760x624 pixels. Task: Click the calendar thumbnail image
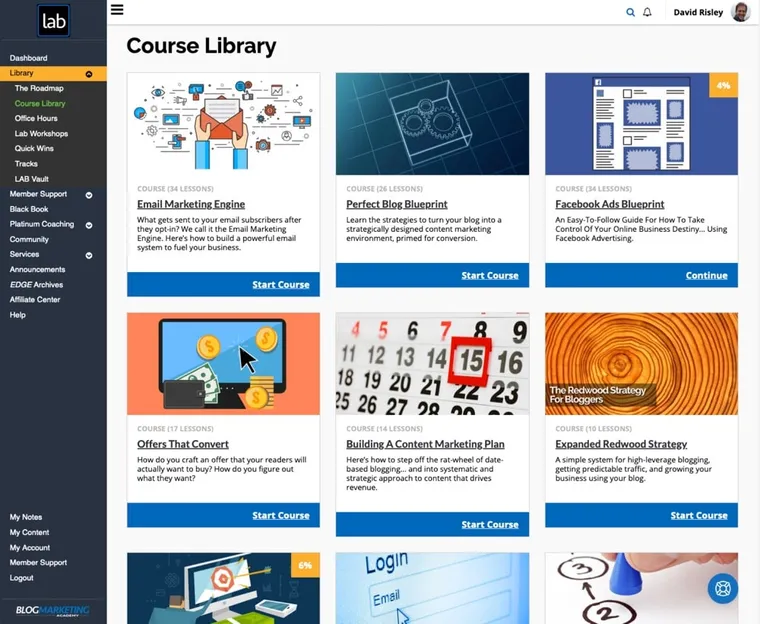coord(432,364)
